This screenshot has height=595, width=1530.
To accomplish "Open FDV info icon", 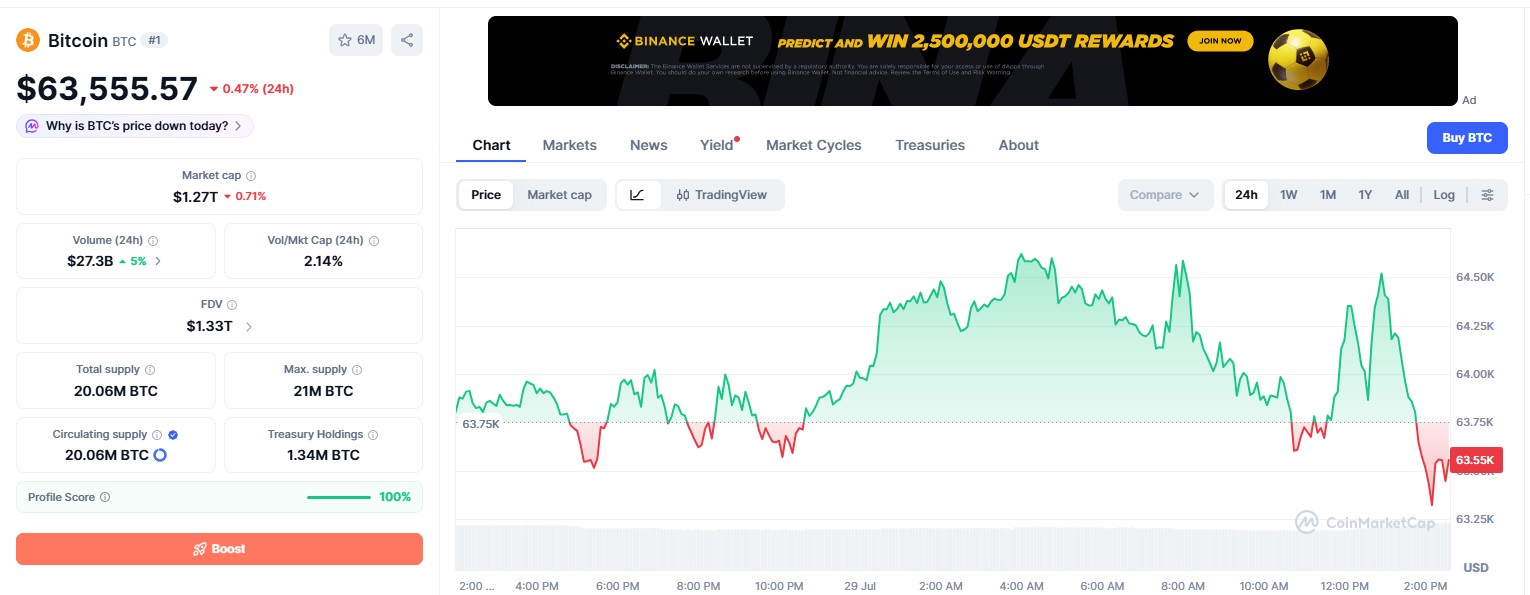I will point(232,305).
